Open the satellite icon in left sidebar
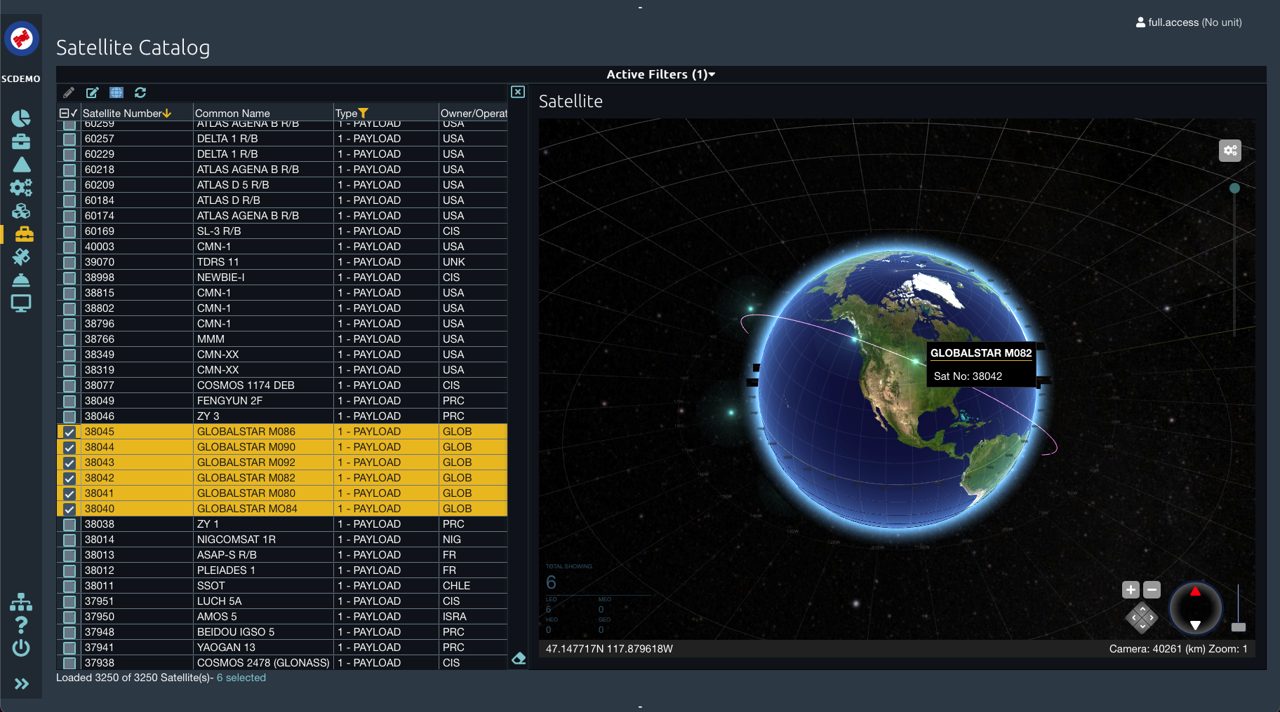1280x712 pixels. 21,257
